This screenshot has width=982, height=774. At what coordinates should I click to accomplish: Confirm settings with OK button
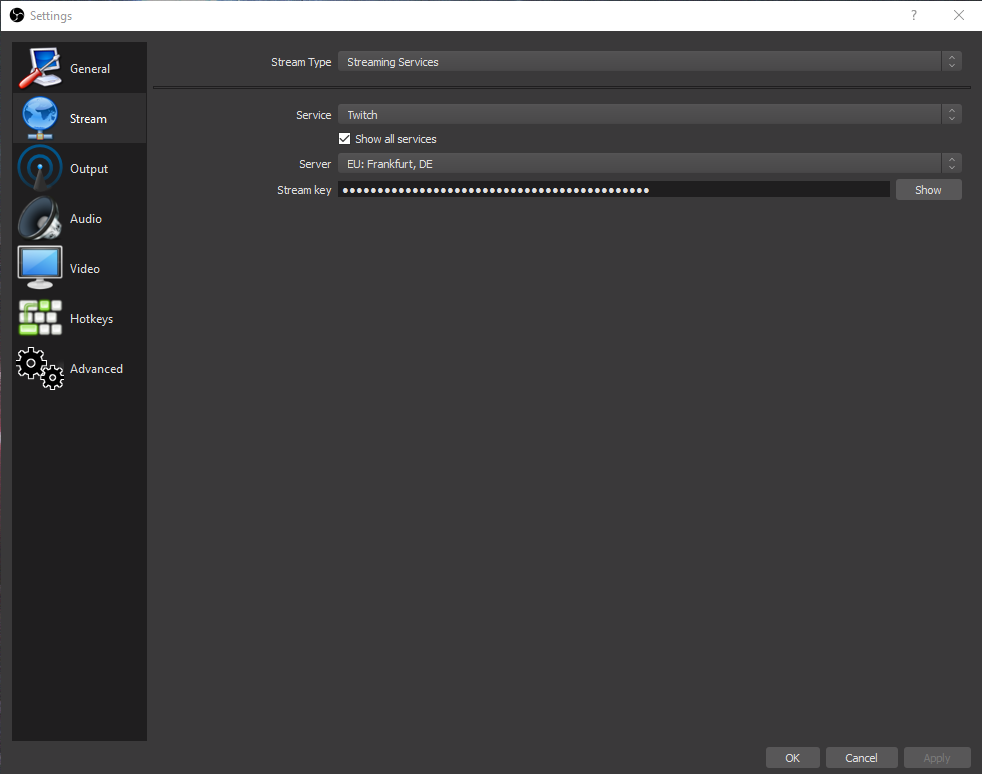[792, 758]
